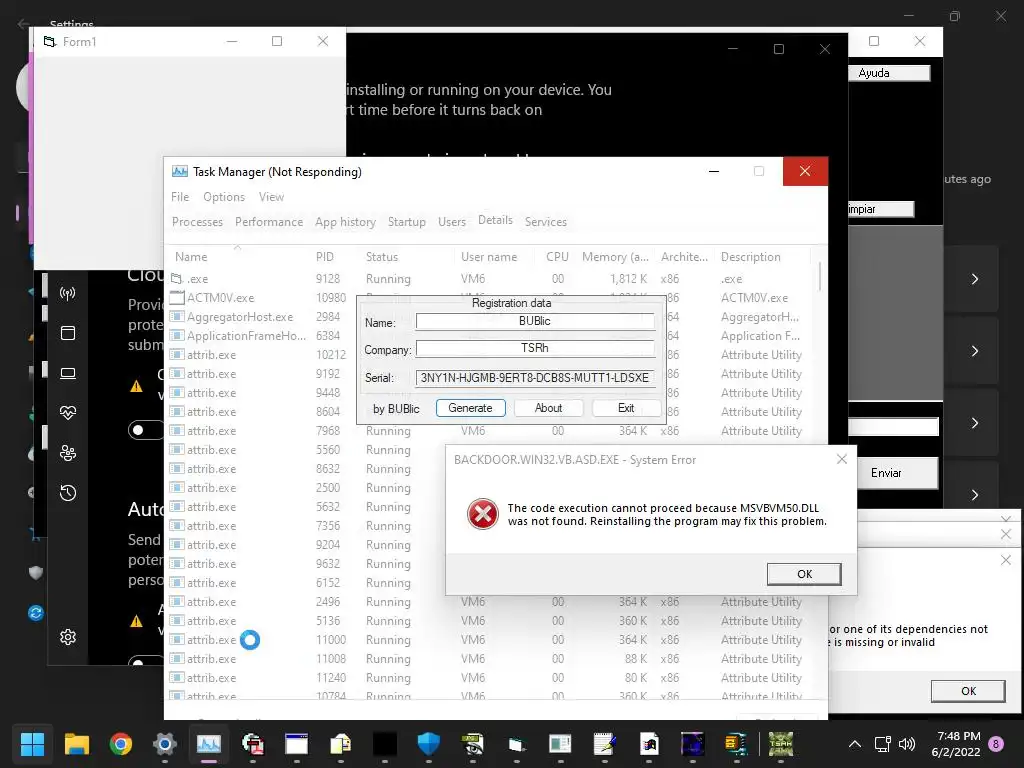
Task: Sort by the Memory column header
Action: 615,257
